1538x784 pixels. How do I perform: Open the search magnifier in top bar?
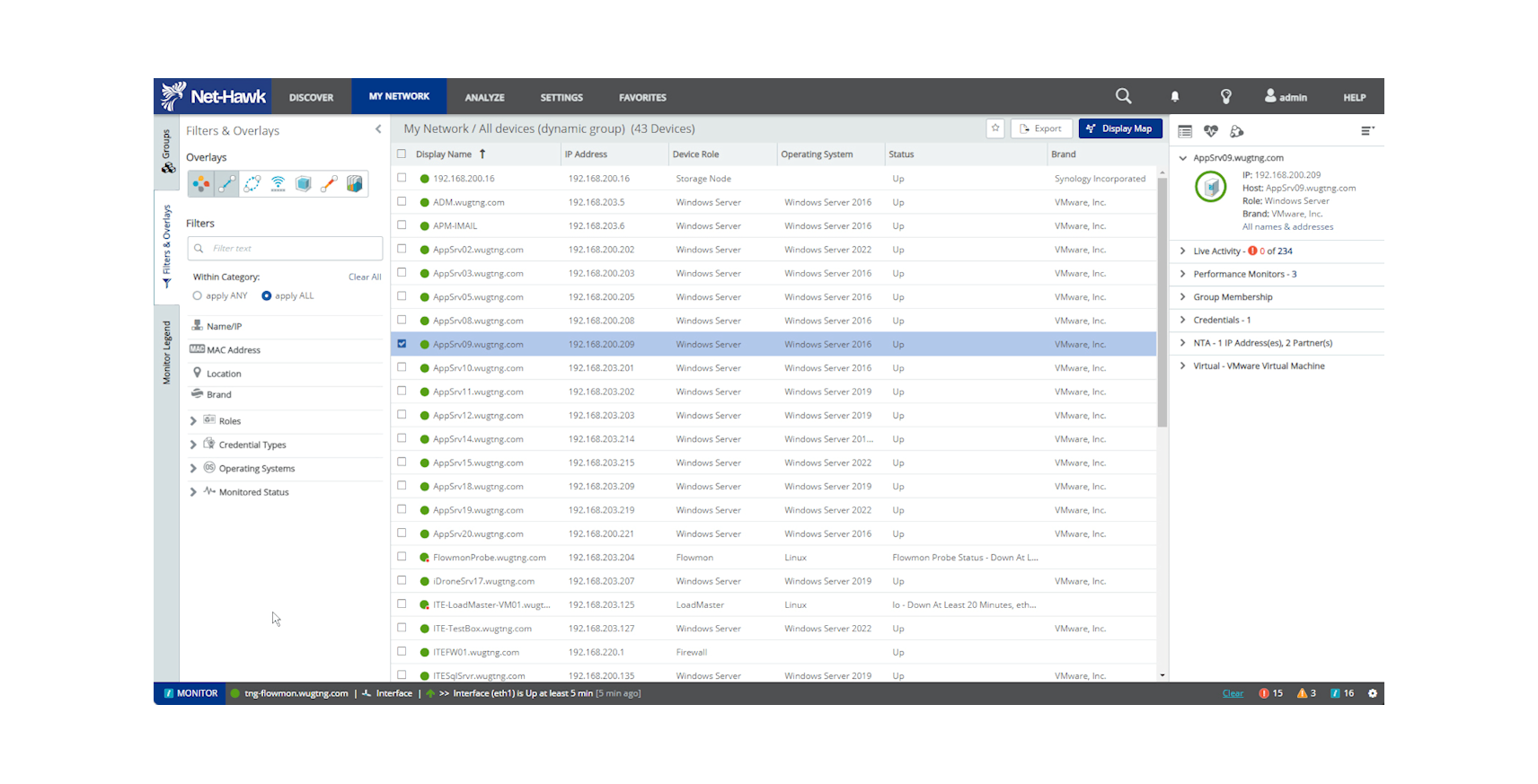(1123, 96)
